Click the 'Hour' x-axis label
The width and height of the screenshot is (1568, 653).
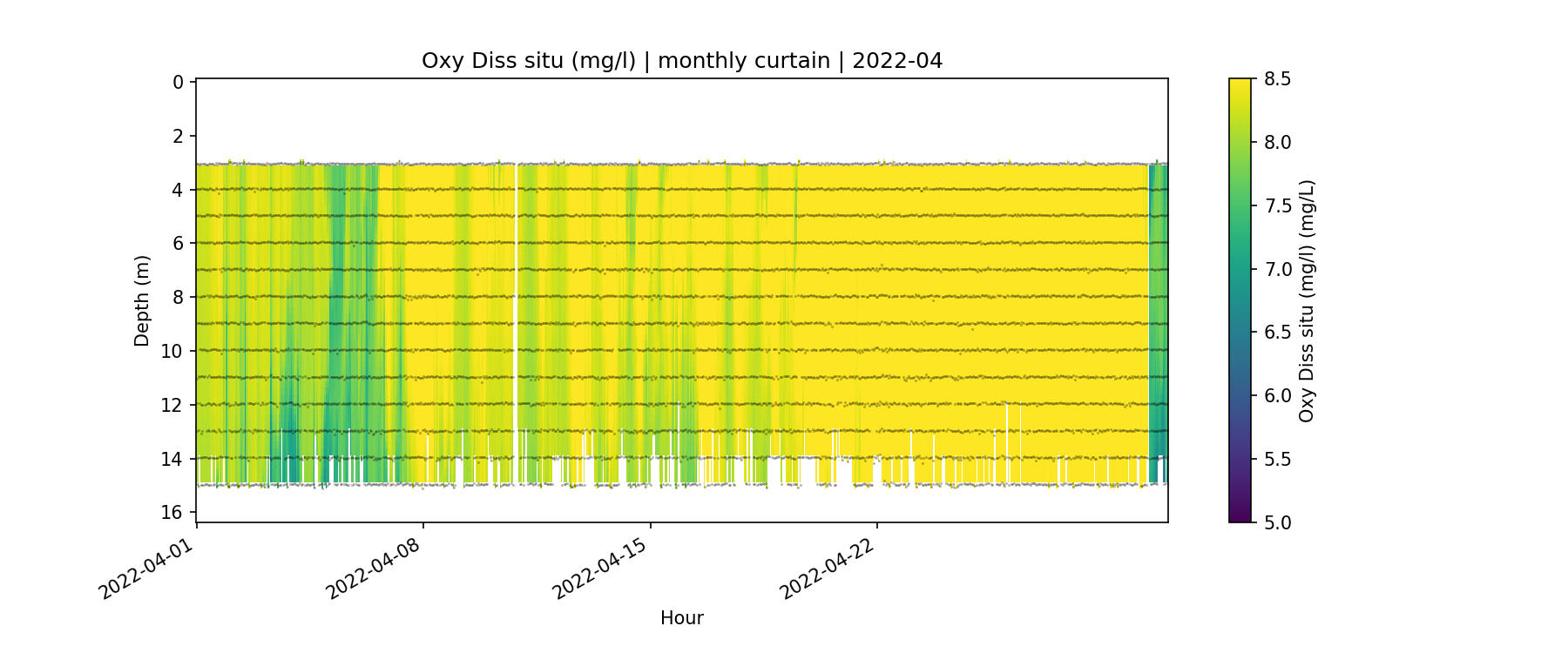pos(681,618)
